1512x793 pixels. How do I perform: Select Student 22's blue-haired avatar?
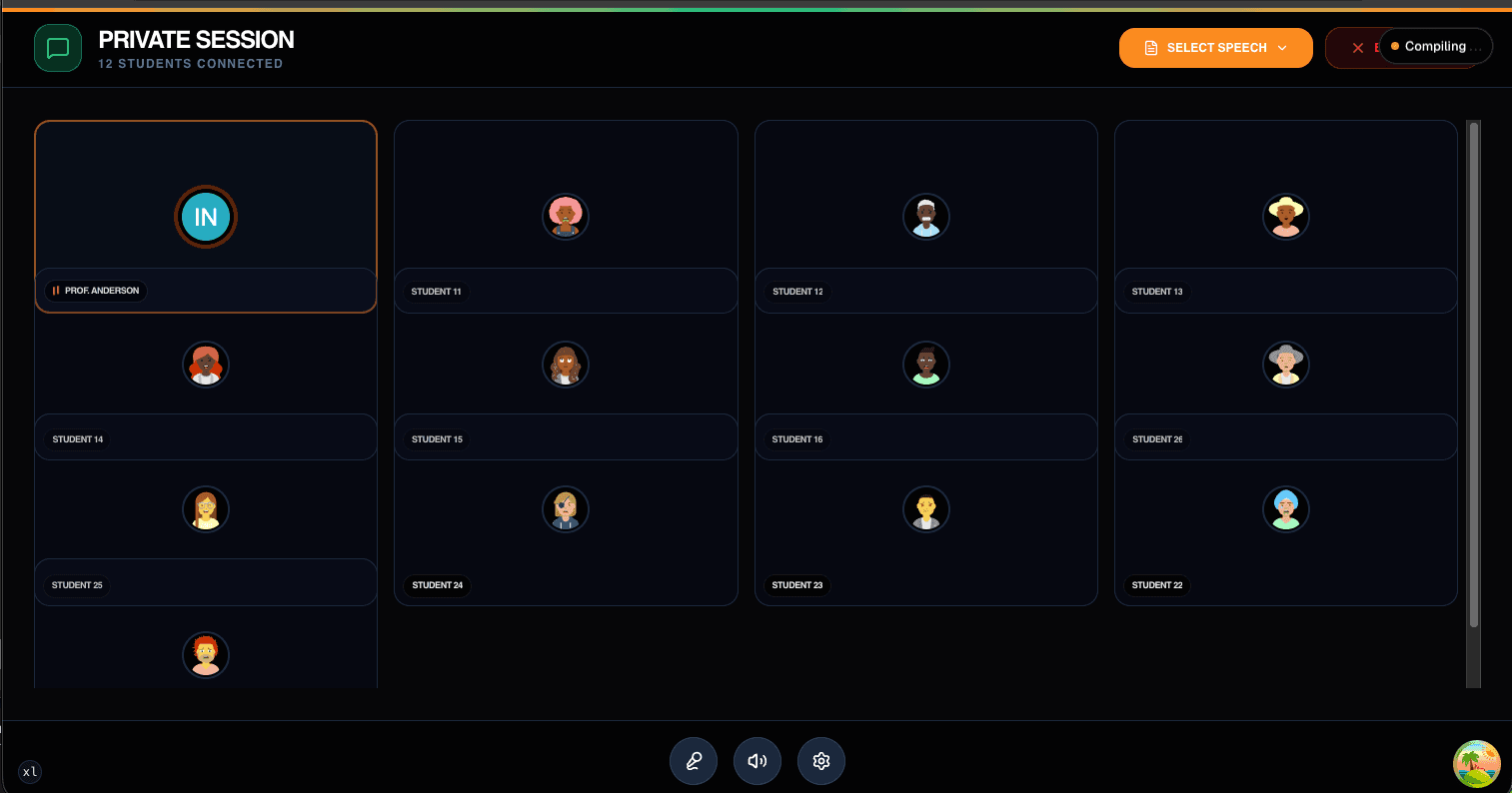tap(1286, 509)
